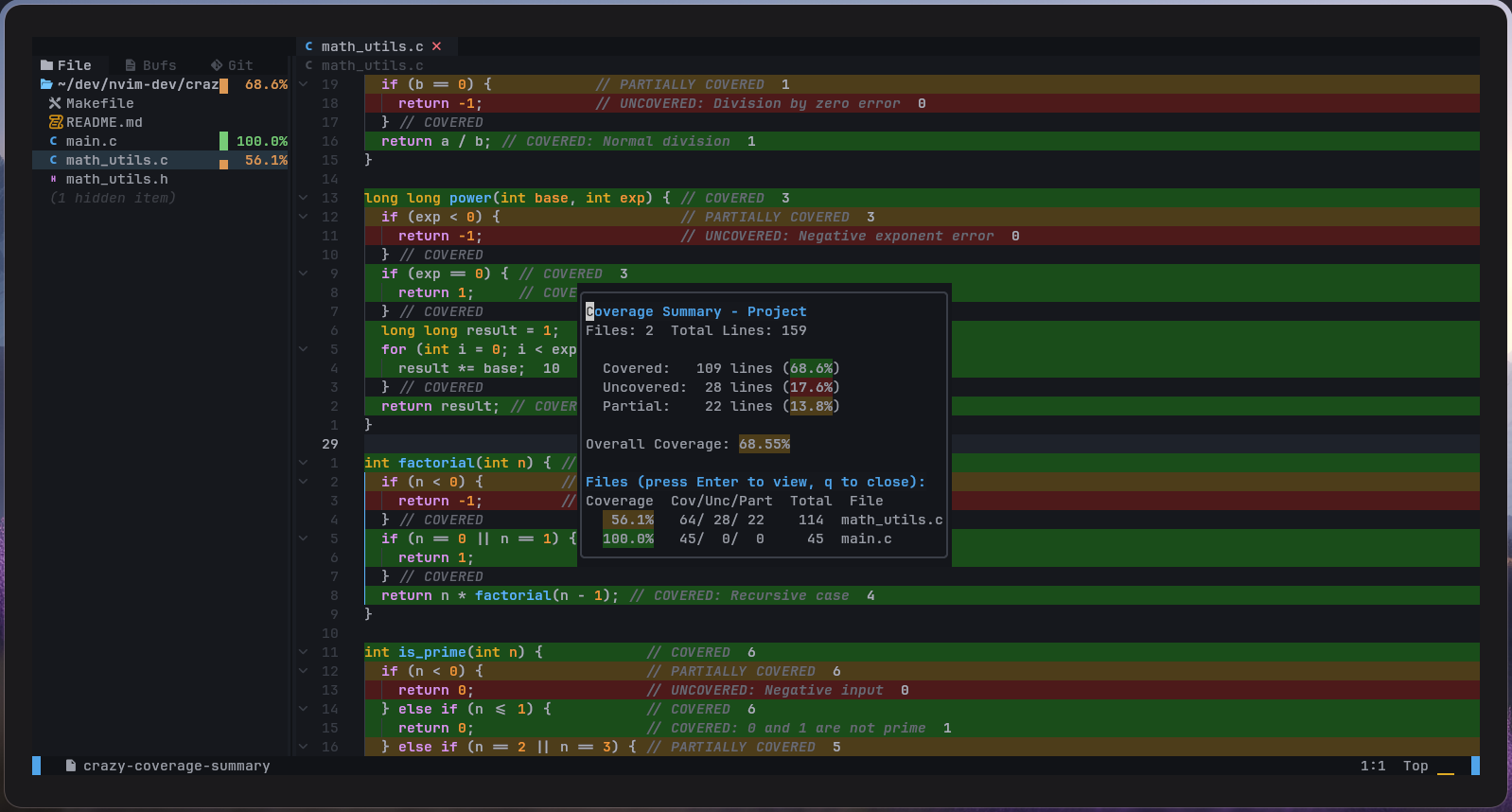Click crazy-coverage-summary in status line
The height and width of the screenshot is (812, 1512).
pyautogui.click(x=176, y=766)
